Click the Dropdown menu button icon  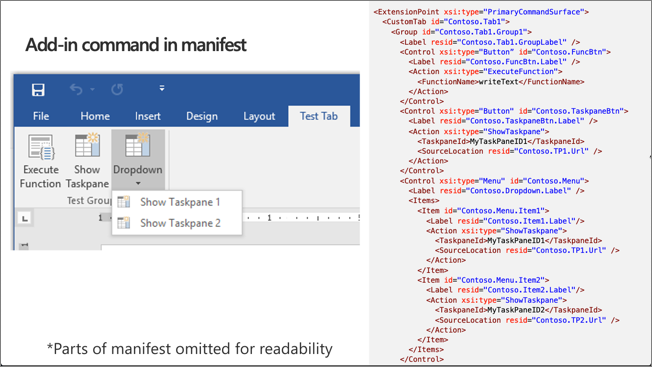tap(138, 145)
